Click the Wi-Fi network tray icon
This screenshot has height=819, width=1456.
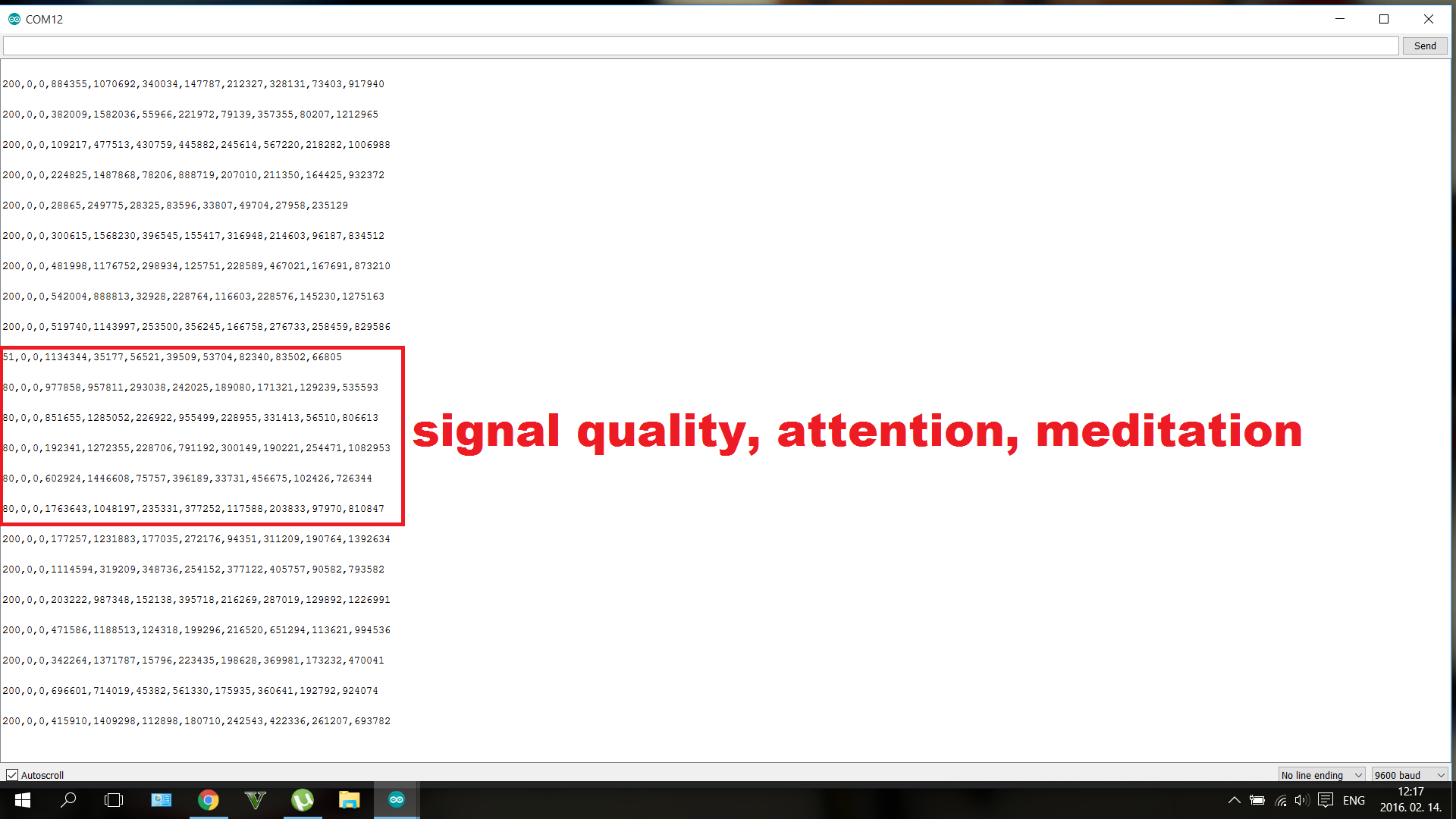coord(1281,800)
